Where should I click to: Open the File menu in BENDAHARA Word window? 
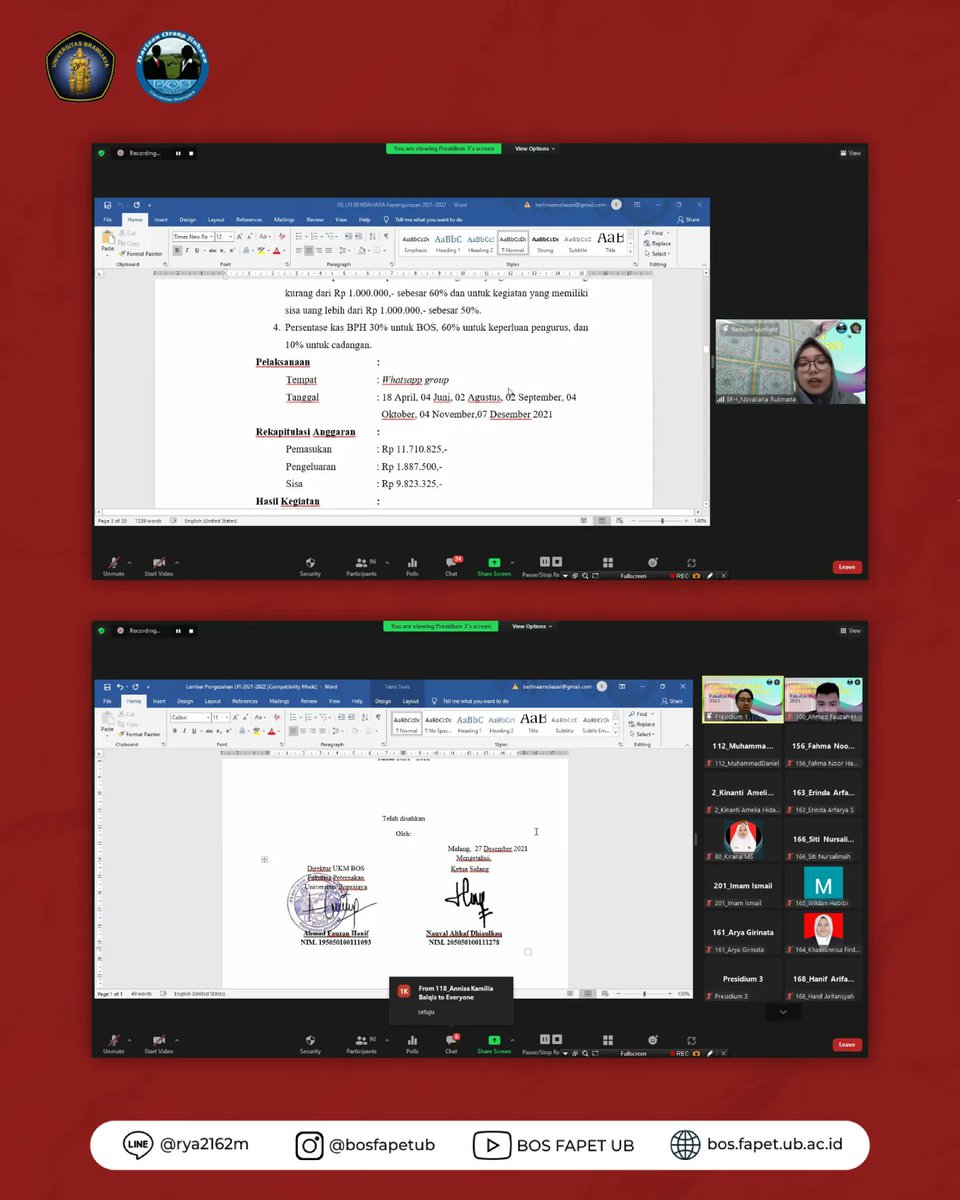click(x=107, y=219)
